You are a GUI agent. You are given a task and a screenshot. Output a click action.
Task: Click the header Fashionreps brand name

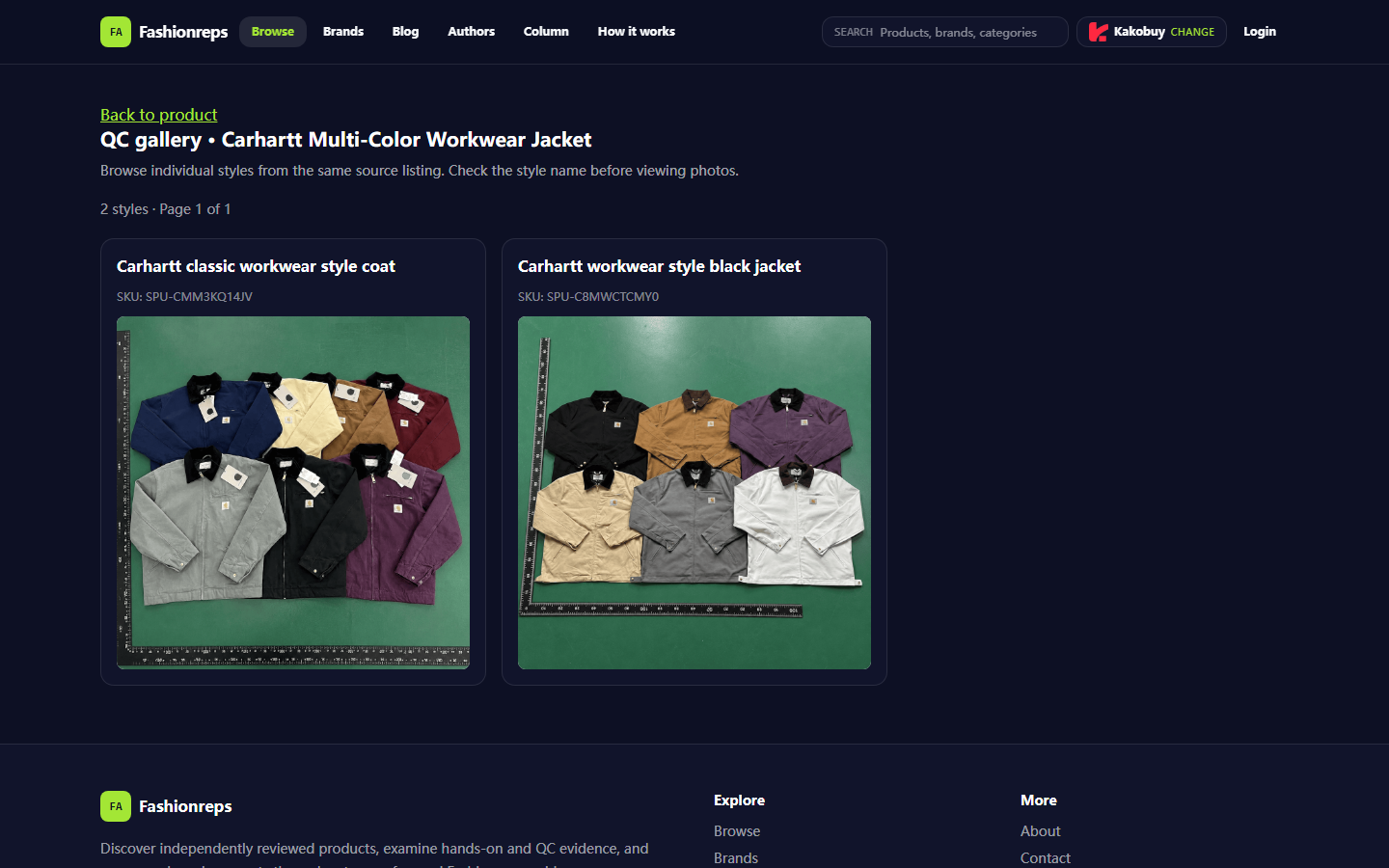183,32
